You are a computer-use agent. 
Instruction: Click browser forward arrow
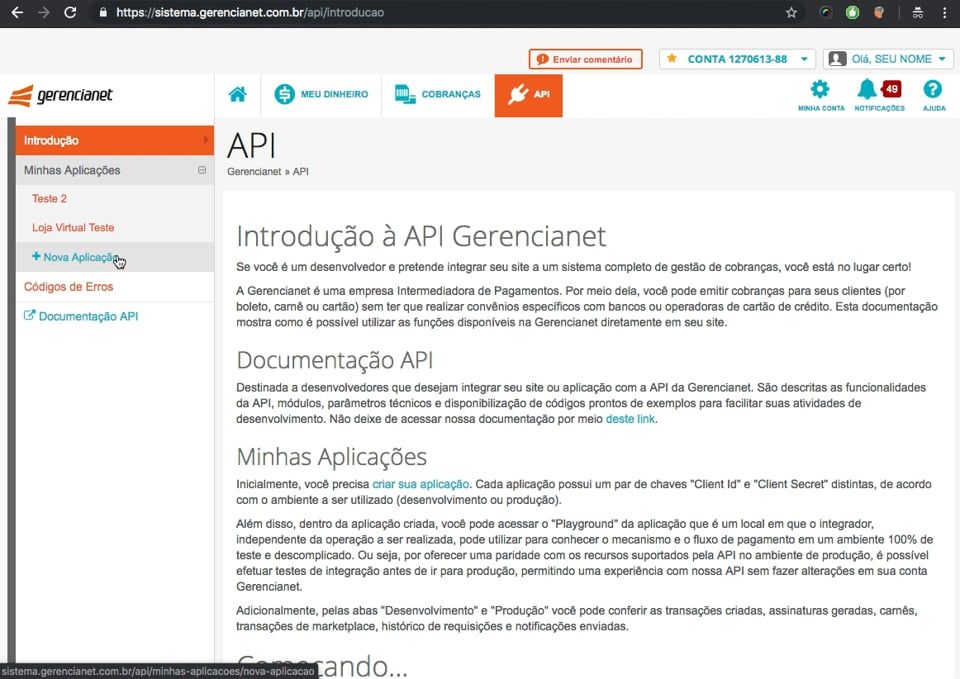point(43,12)
